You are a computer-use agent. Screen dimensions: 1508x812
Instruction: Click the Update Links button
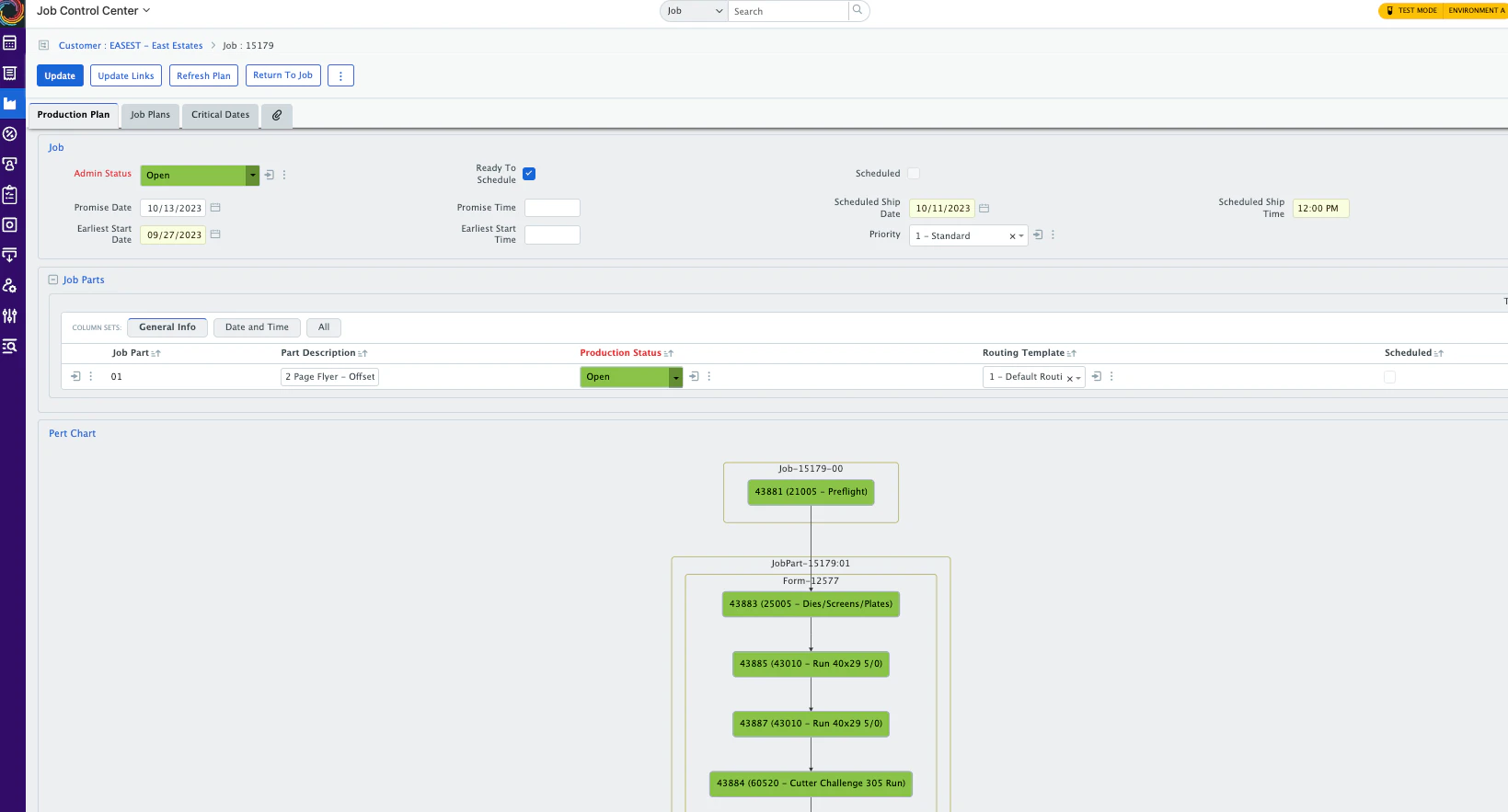(x=126, y=75)
